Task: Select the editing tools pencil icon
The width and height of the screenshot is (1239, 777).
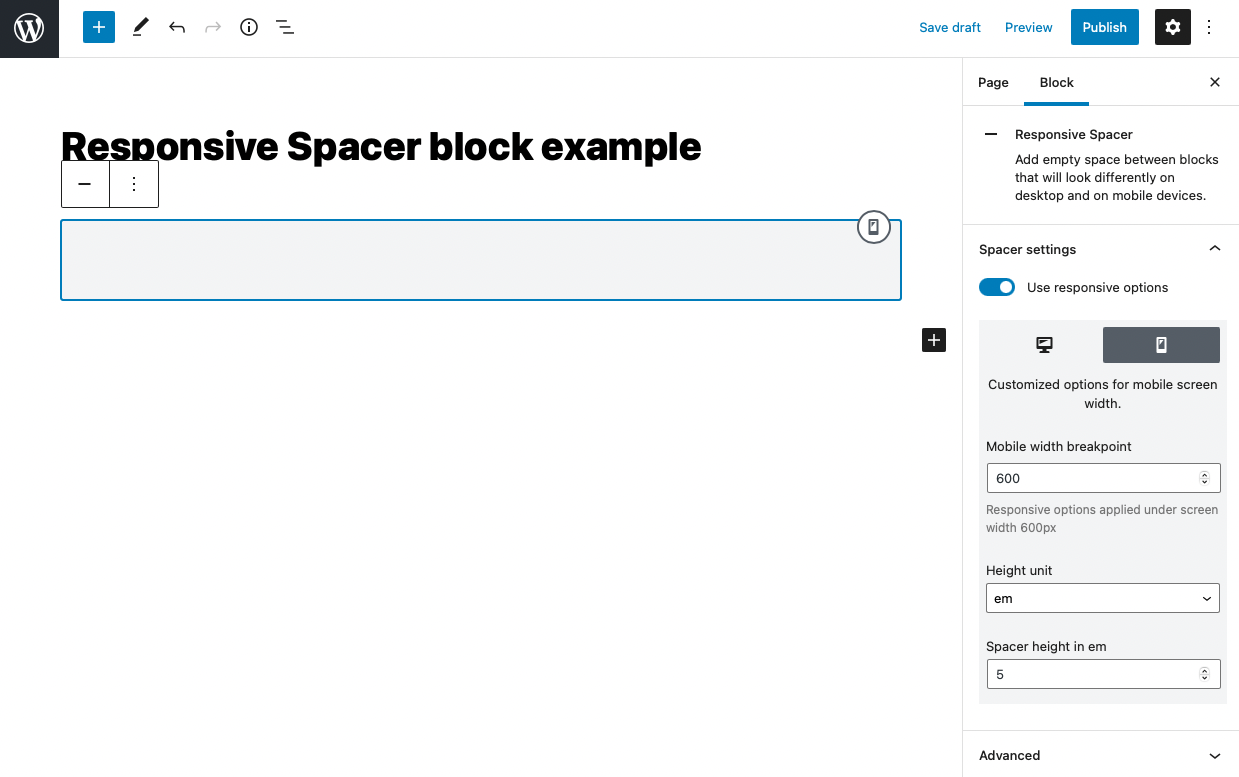Action: [x=140, y=27]
